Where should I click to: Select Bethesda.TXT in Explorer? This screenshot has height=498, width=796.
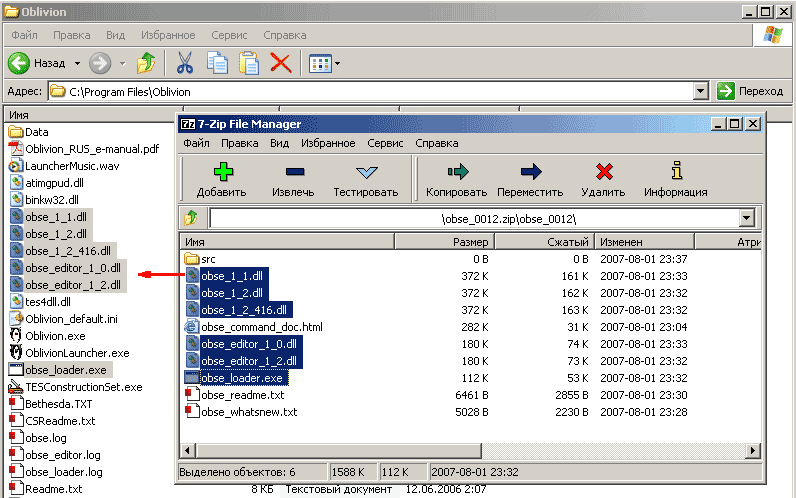(x=51, y=404)
